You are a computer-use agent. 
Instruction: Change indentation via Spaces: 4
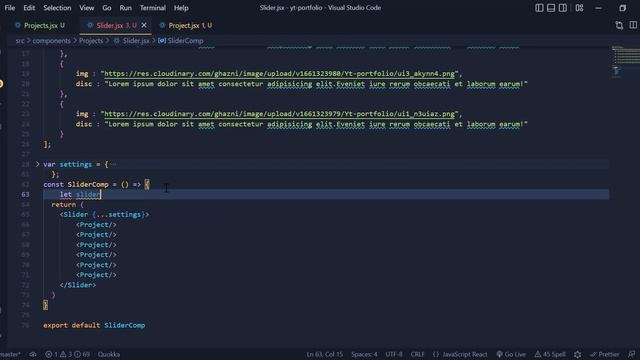pos(364,354)
